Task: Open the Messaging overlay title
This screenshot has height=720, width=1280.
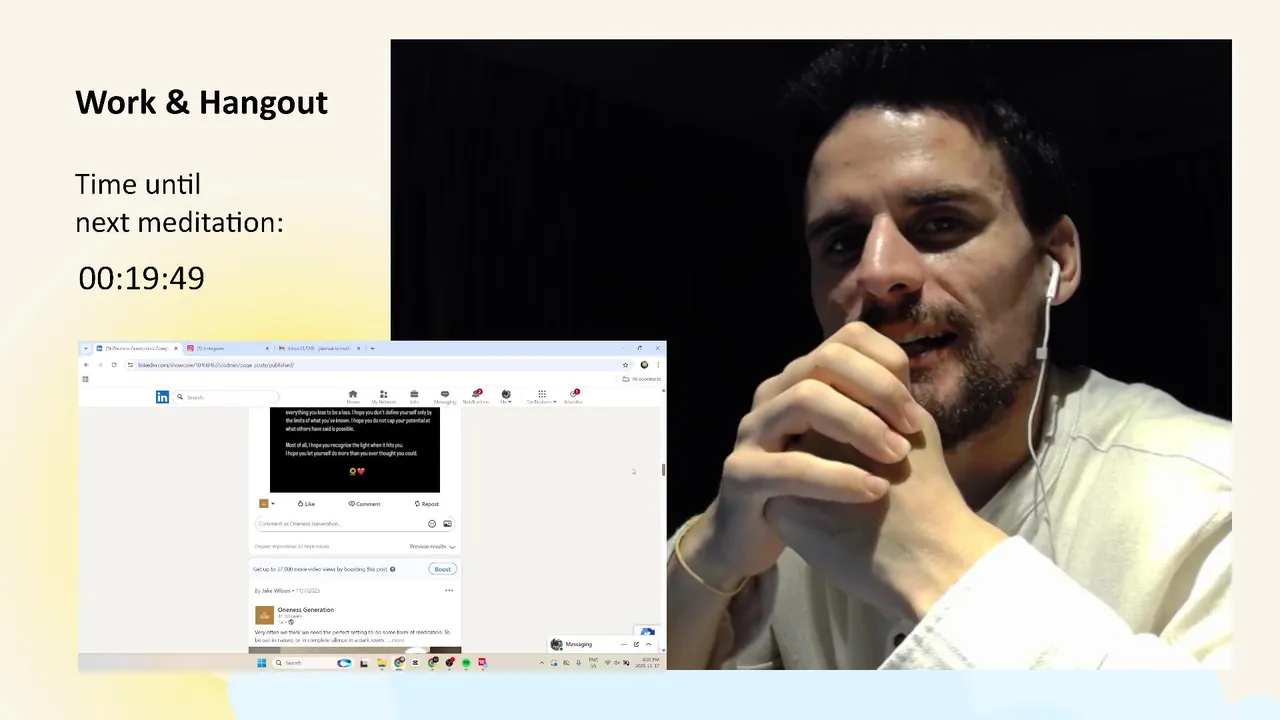Action: tap(579, 644)
